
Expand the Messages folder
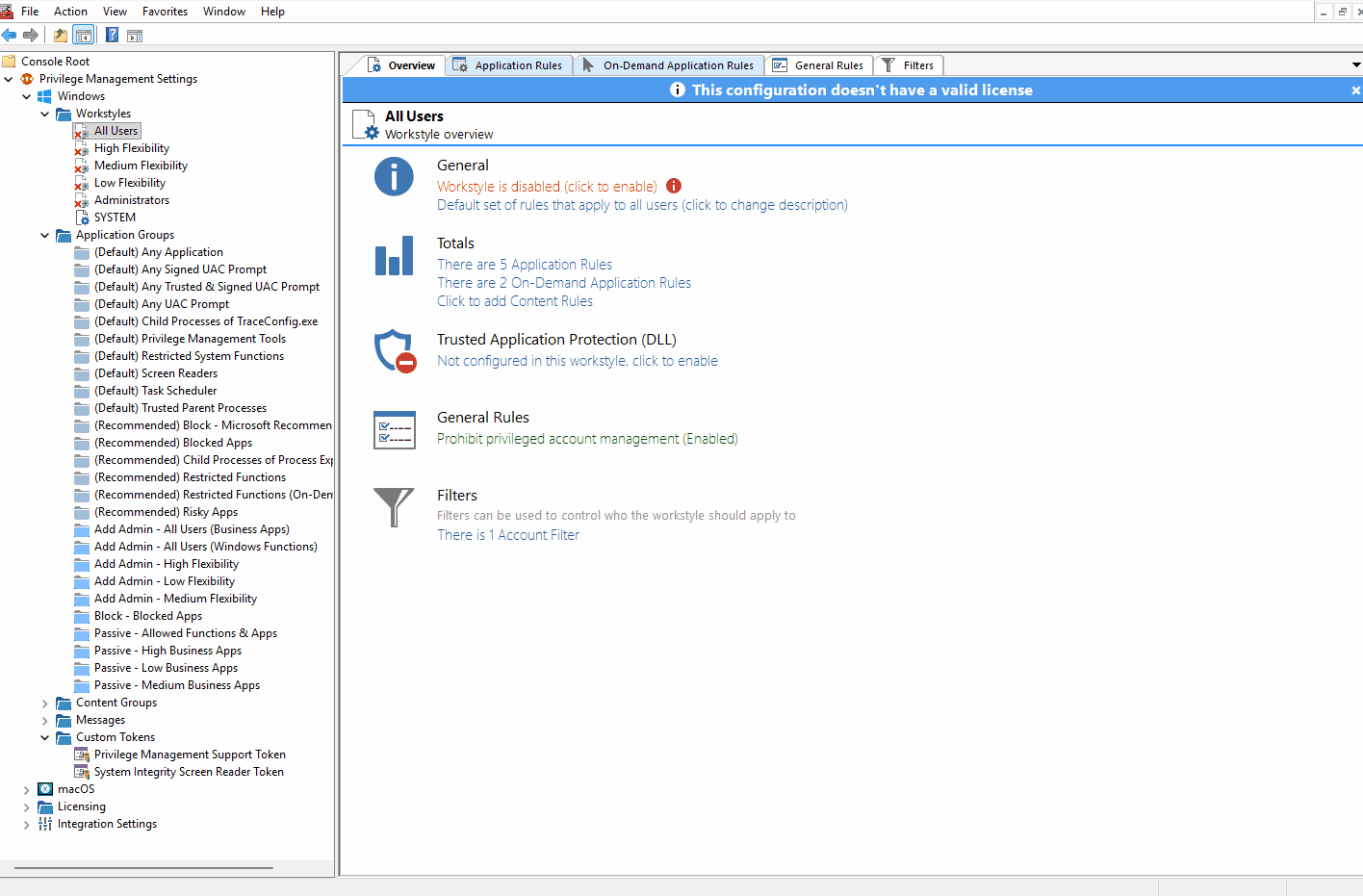tap(45, 720)
